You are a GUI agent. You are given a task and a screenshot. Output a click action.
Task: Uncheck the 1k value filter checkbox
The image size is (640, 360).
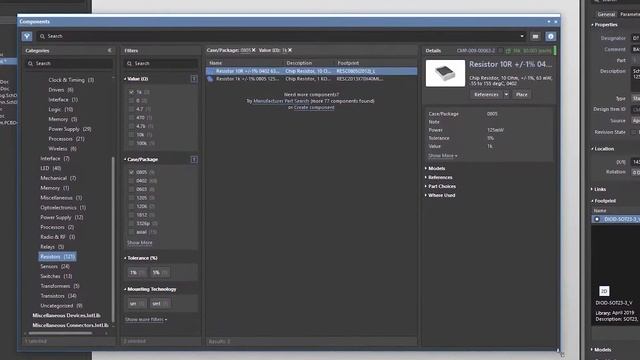click(131, 92)
